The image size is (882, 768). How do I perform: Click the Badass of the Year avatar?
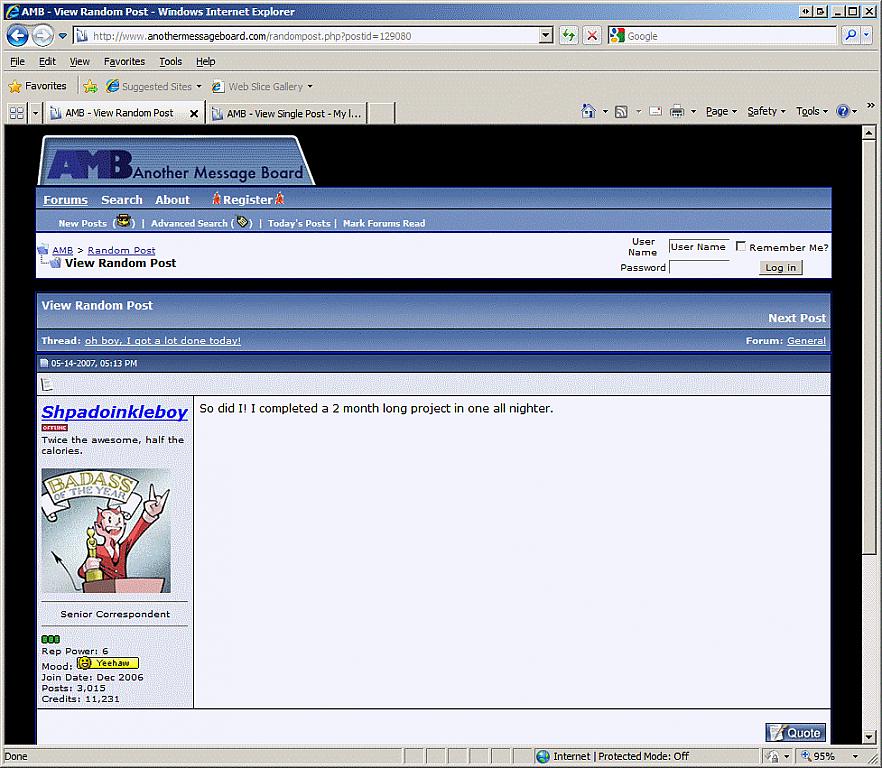click(106, 531)
